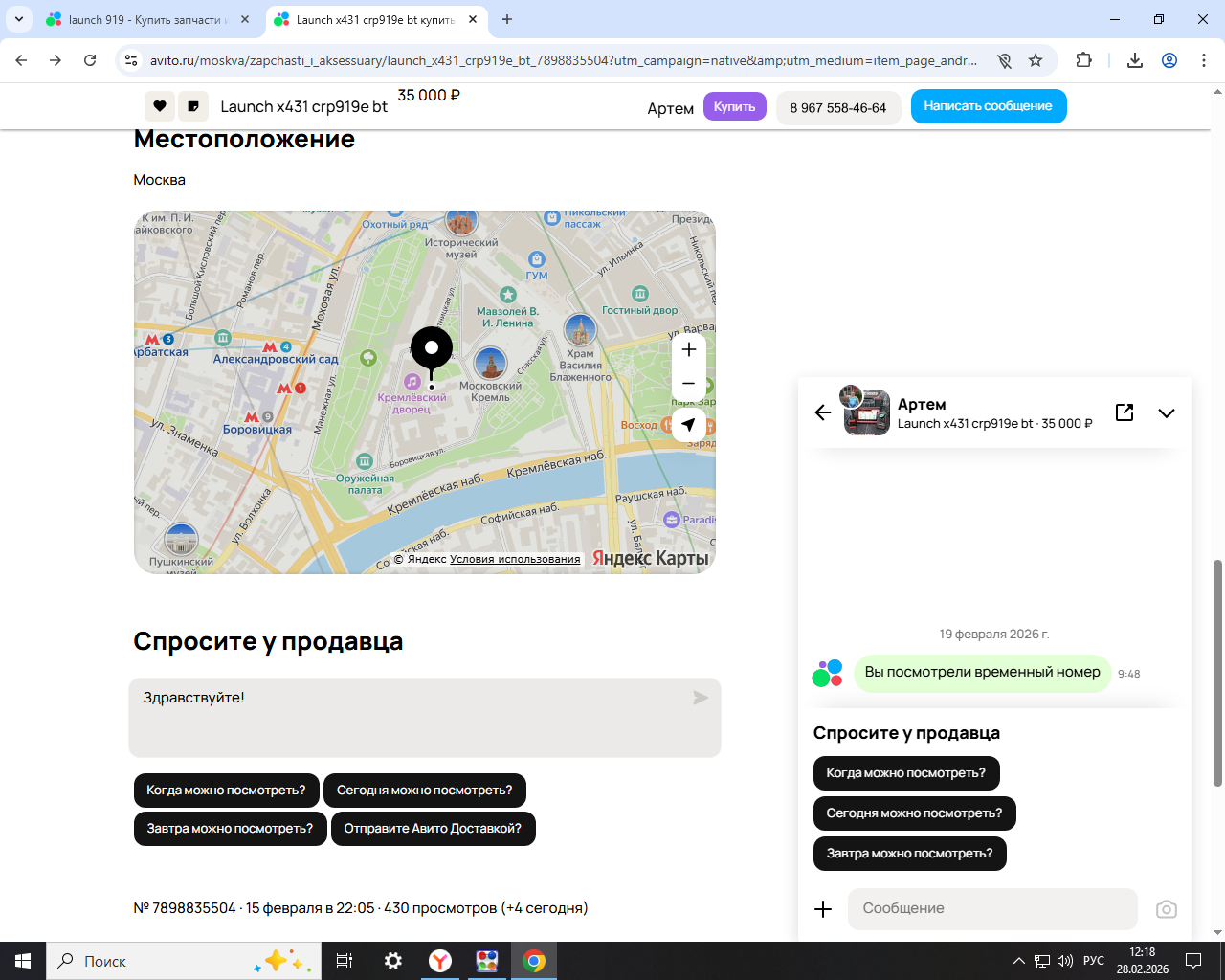1225x980 pixels.
Task: Click browser forward arrow
Action: [x=56, y=60]
